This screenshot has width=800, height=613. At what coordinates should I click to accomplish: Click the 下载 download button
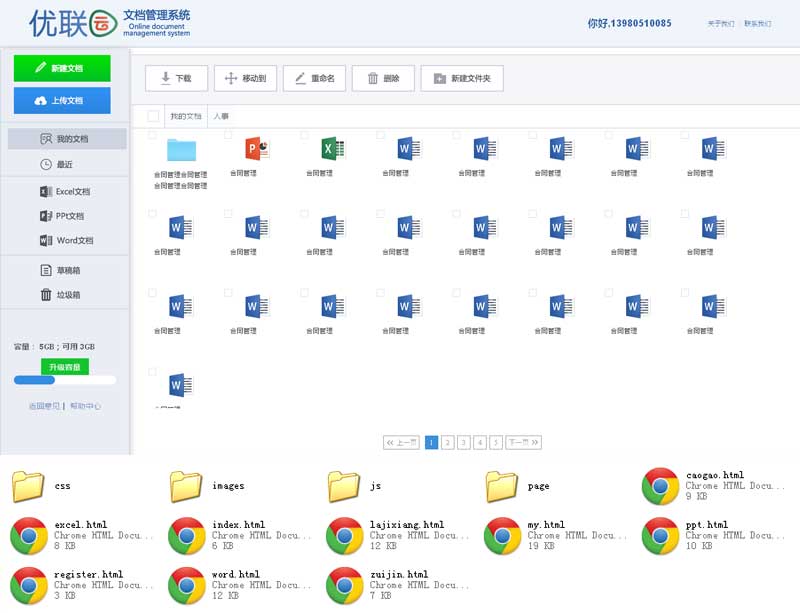pos(176,78)
